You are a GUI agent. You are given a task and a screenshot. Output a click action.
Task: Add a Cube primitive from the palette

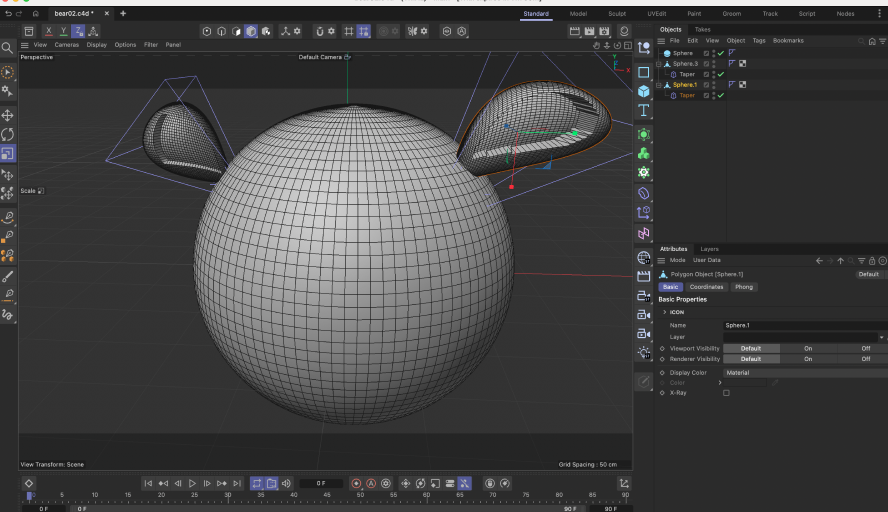tap(644, 91)
